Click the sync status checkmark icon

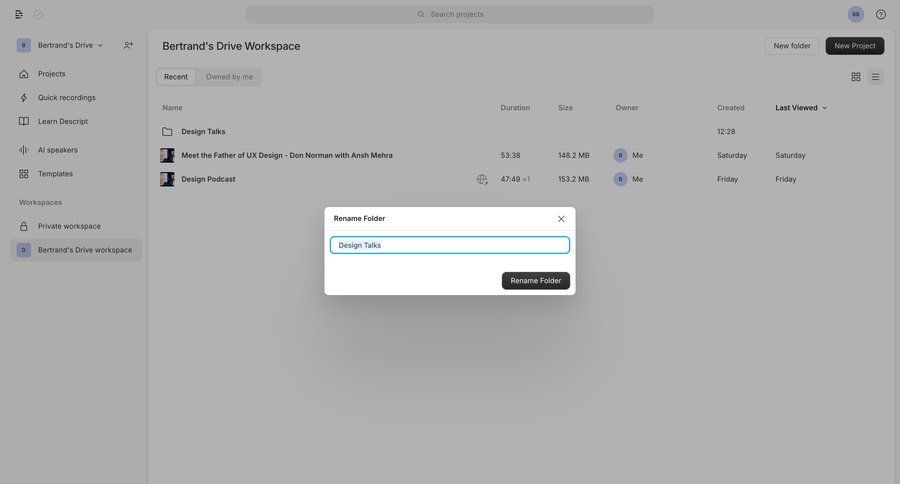38,14
